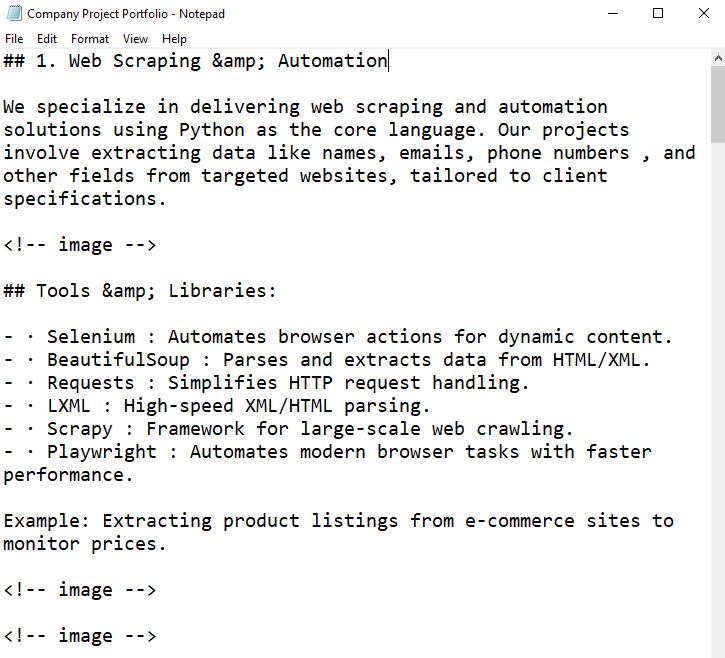This screenshot has width=725, height=658.
Task: Click the line starting 'involve extracting data'
Action: [x=349, y=154]
